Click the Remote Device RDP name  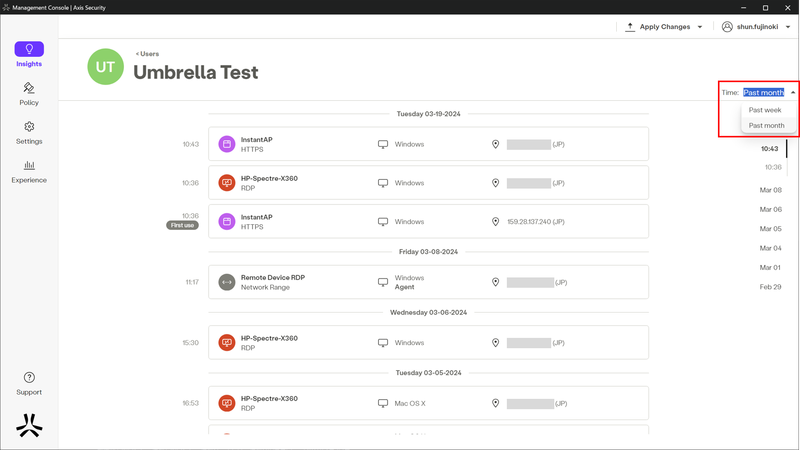coord(273,278)
